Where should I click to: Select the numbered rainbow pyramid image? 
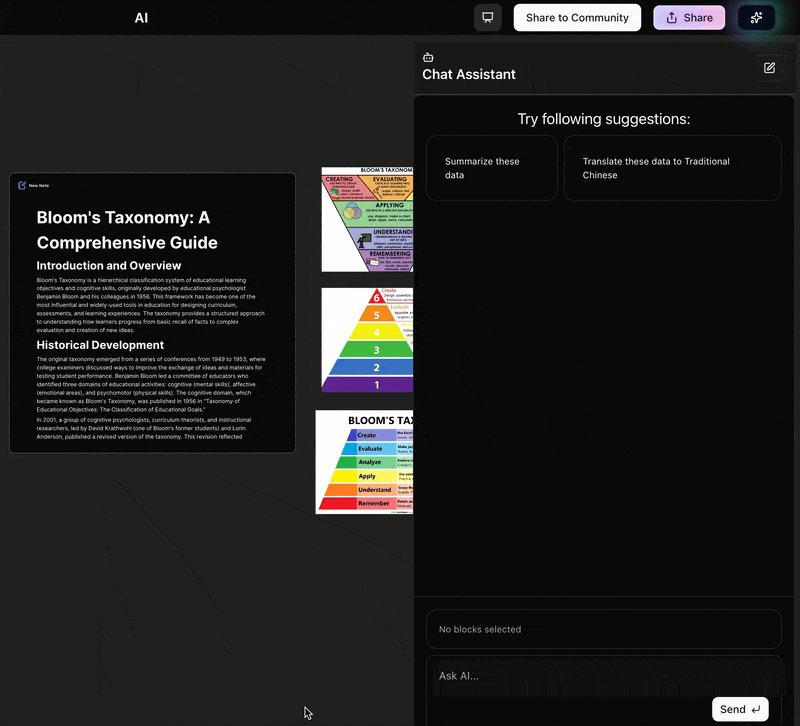[x=367, y=340]
